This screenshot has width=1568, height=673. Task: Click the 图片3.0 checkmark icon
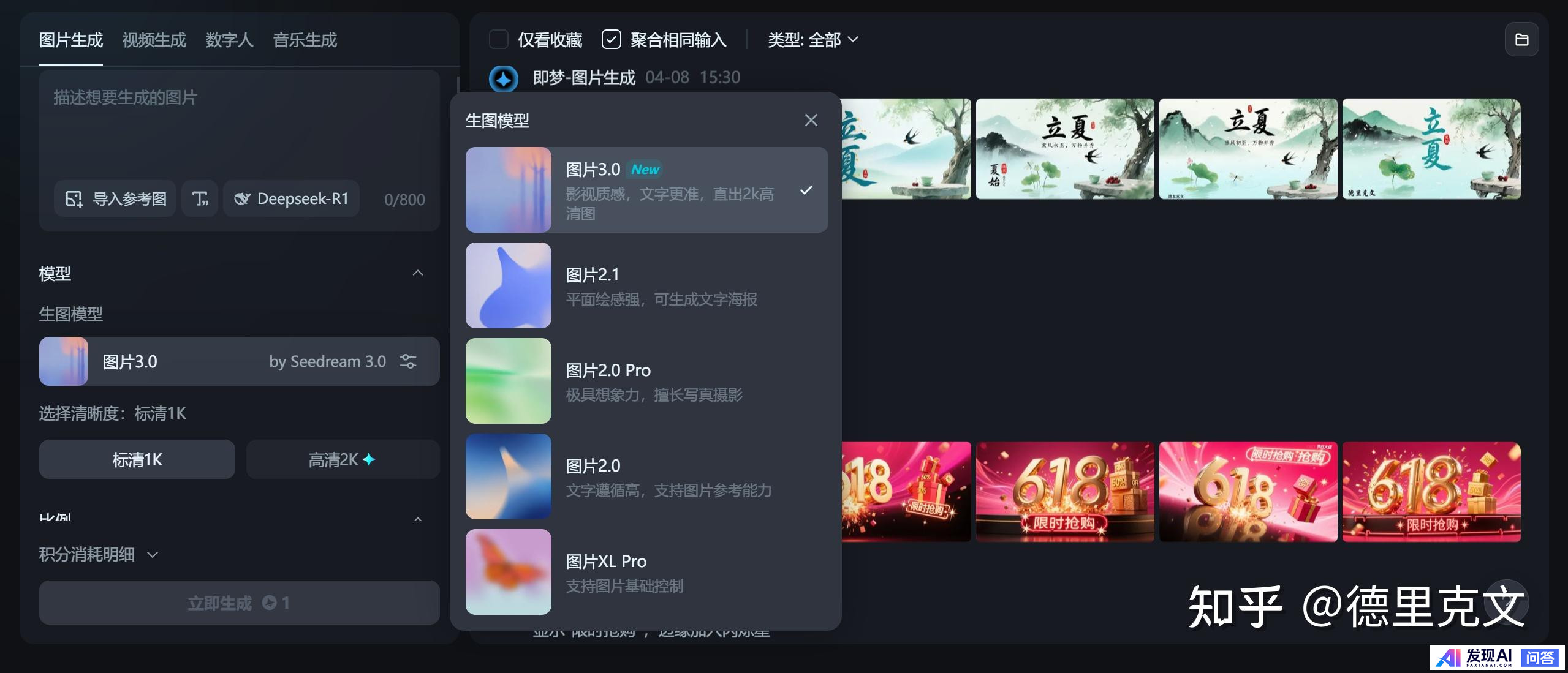pos(806,190)
